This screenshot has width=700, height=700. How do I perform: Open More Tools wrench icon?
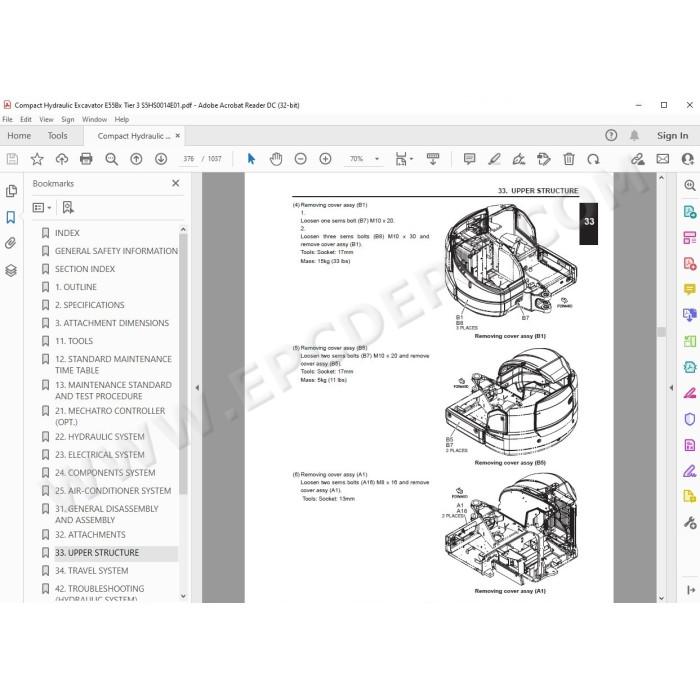point(690,522)
